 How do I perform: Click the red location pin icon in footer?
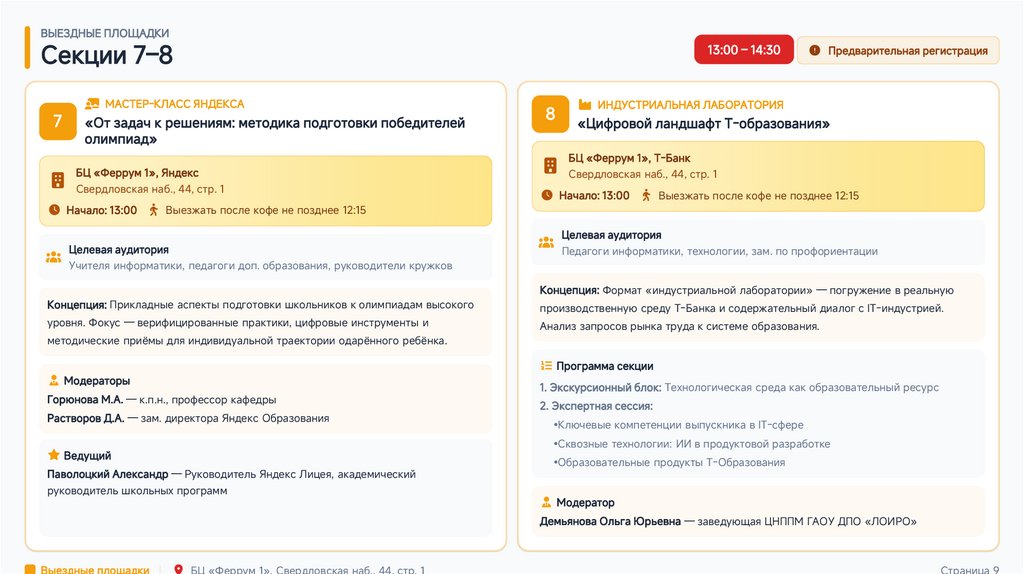[178, 569]
